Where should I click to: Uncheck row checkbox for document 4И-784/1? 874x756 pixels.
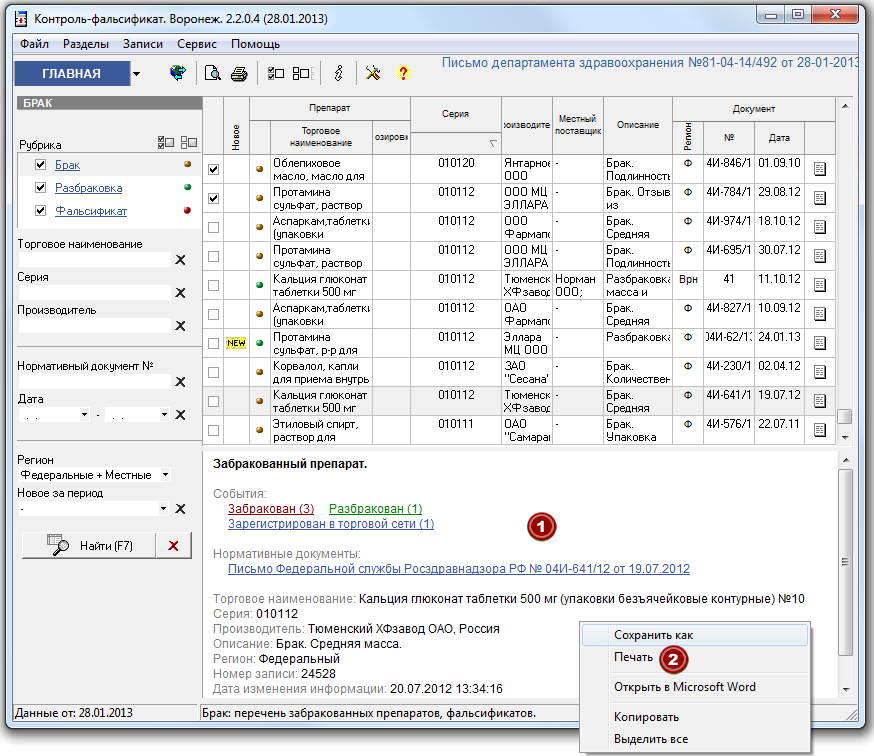click(213, 198)
